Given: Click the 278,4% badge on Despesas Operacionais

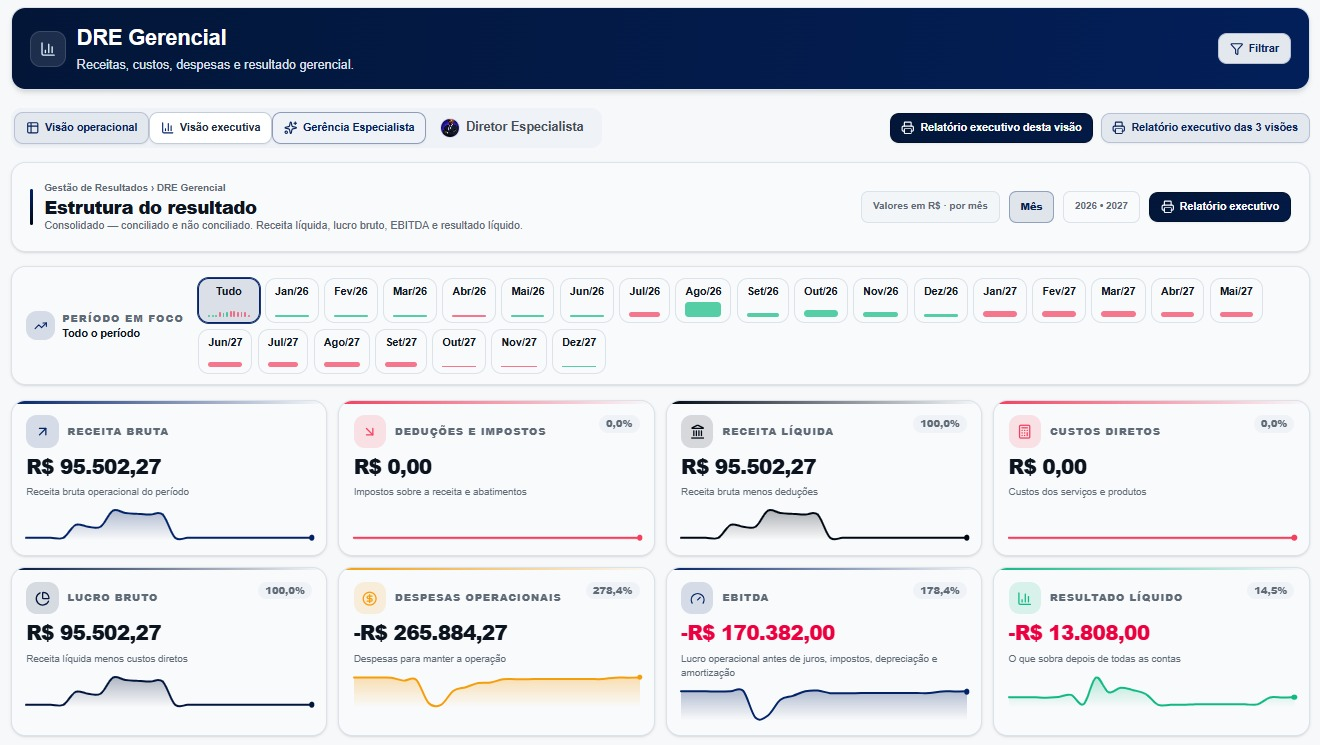Looking at the screenshot, I should pyautogui.click(x=612, y=591).
